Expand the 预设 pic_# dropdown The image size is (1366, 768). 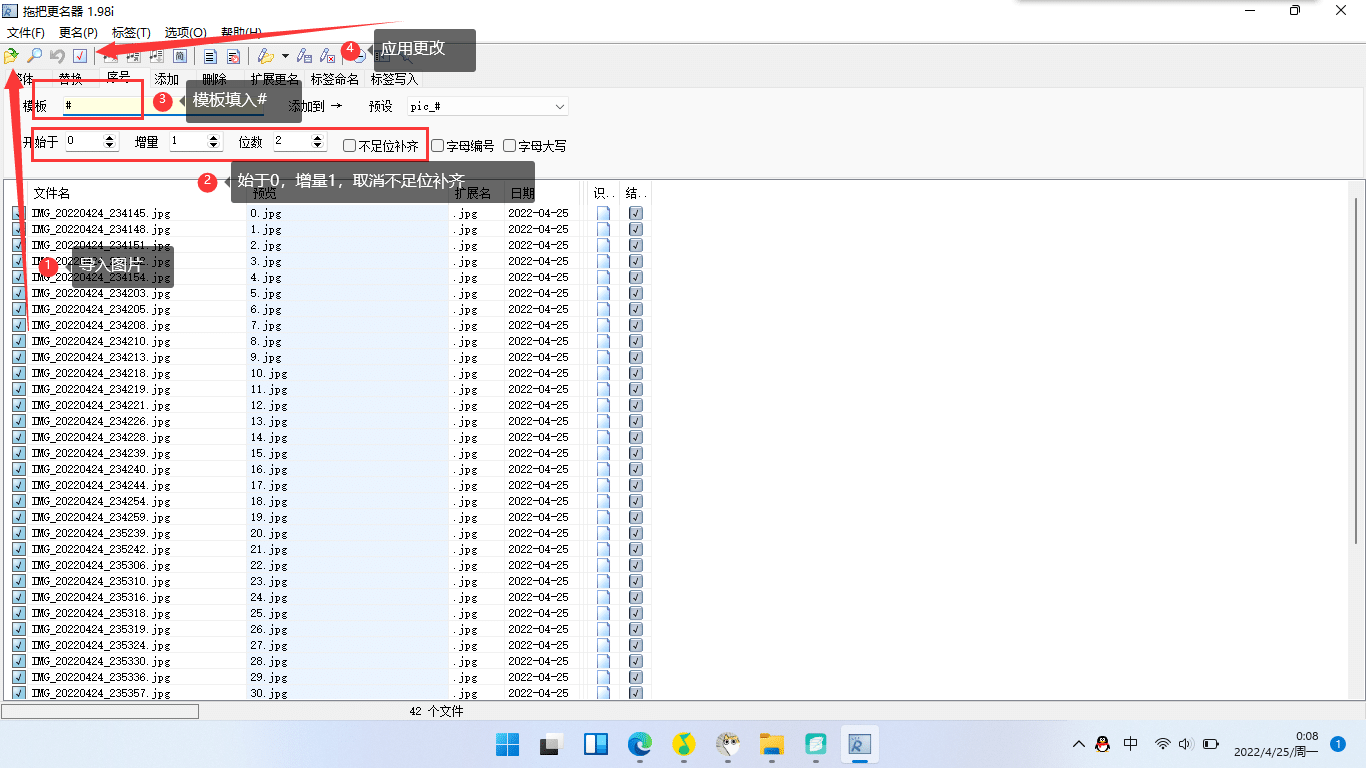click(559, 106)
